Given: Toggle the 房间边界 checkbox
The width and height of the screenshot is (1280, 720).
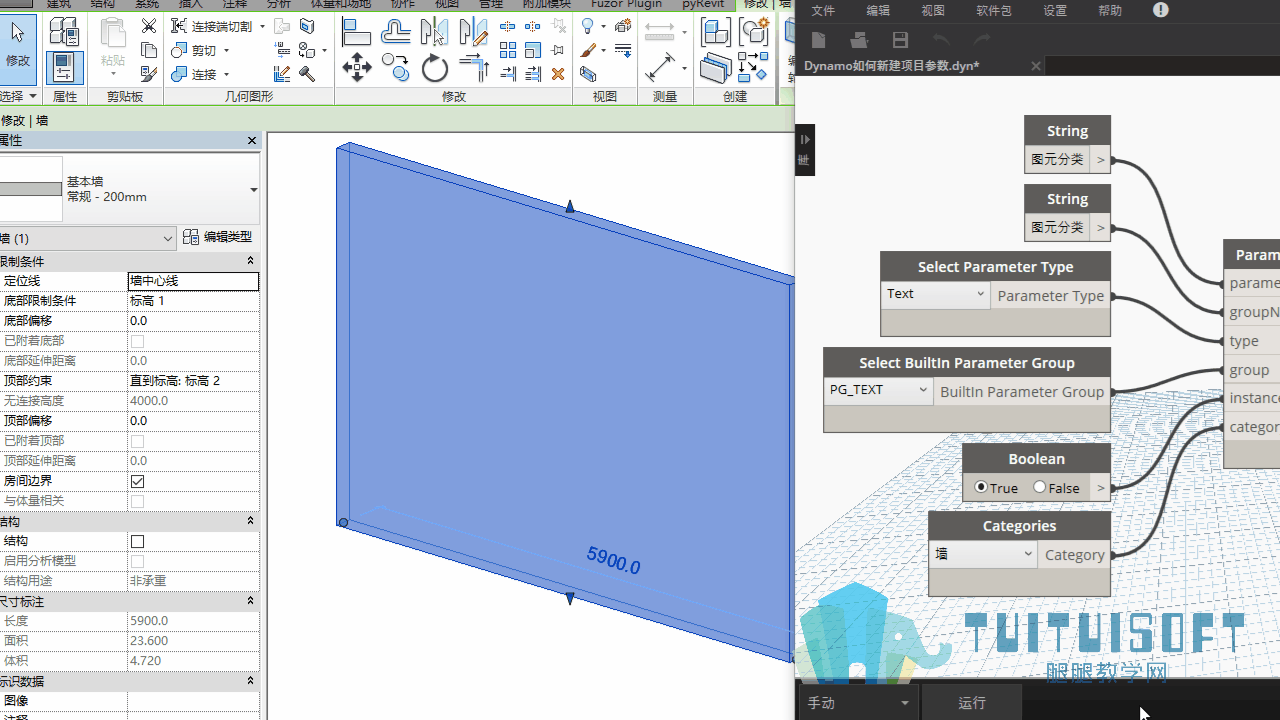Looking at the screenshot, I should 138,481.
